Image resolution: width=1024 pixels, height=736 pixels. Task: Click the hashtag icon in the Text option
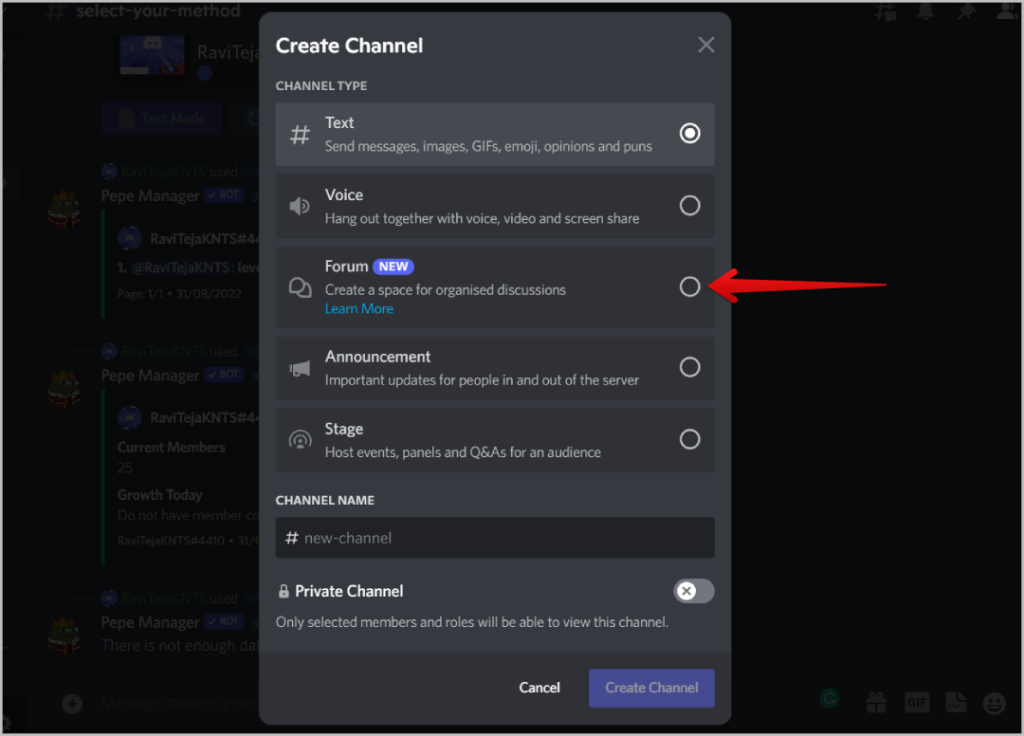(x=300, y=135)
